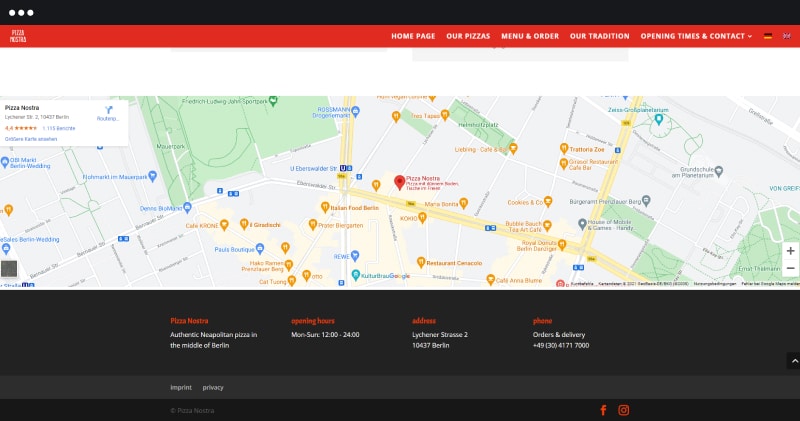This screenshot has height=421, width=800.
Task: Click the Bubble Bauch Tea Art Café marker
Action: tap(547, 226)
